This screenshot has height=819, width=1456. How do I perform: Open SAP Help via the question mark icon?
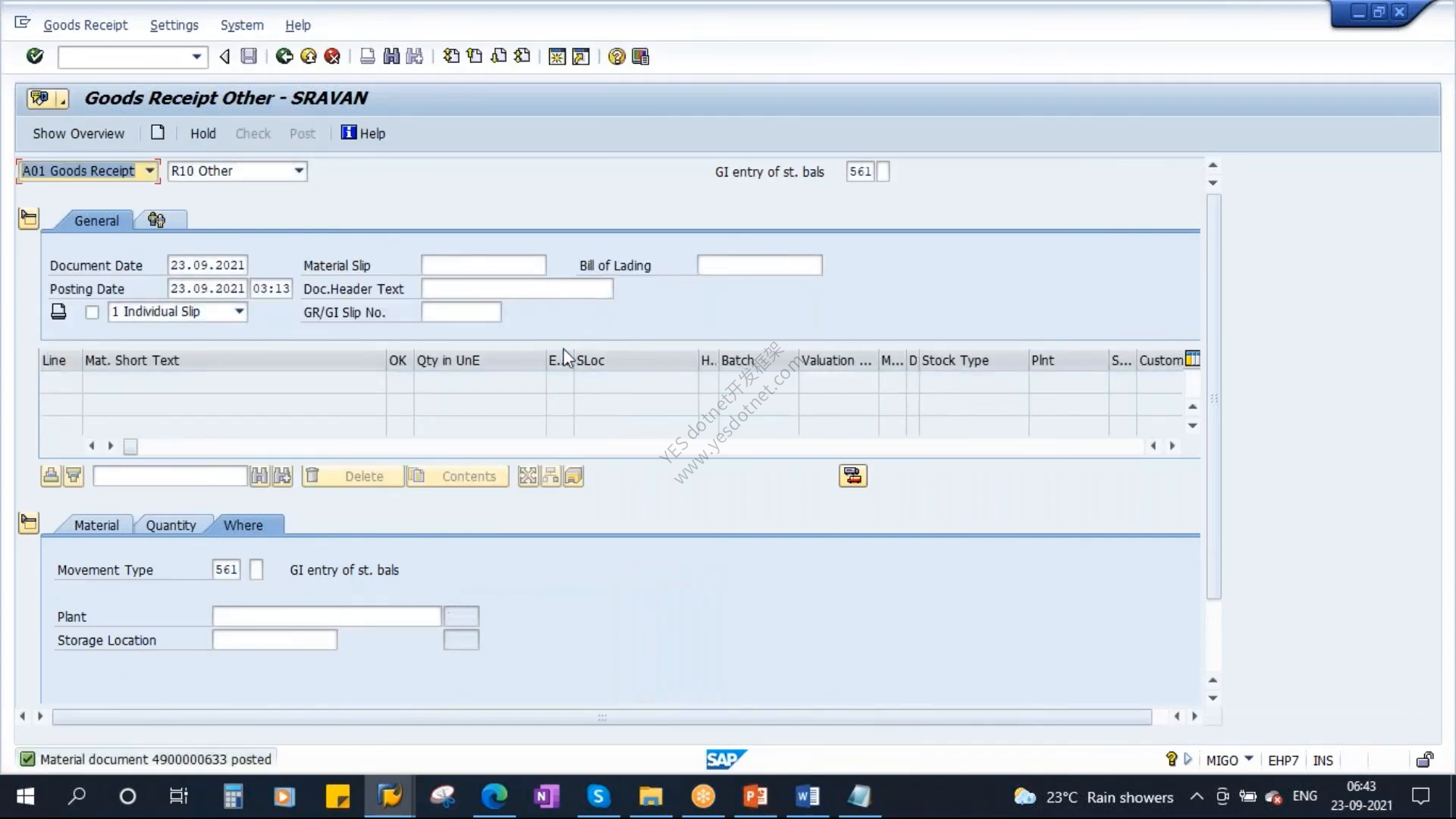coord(617,57)
